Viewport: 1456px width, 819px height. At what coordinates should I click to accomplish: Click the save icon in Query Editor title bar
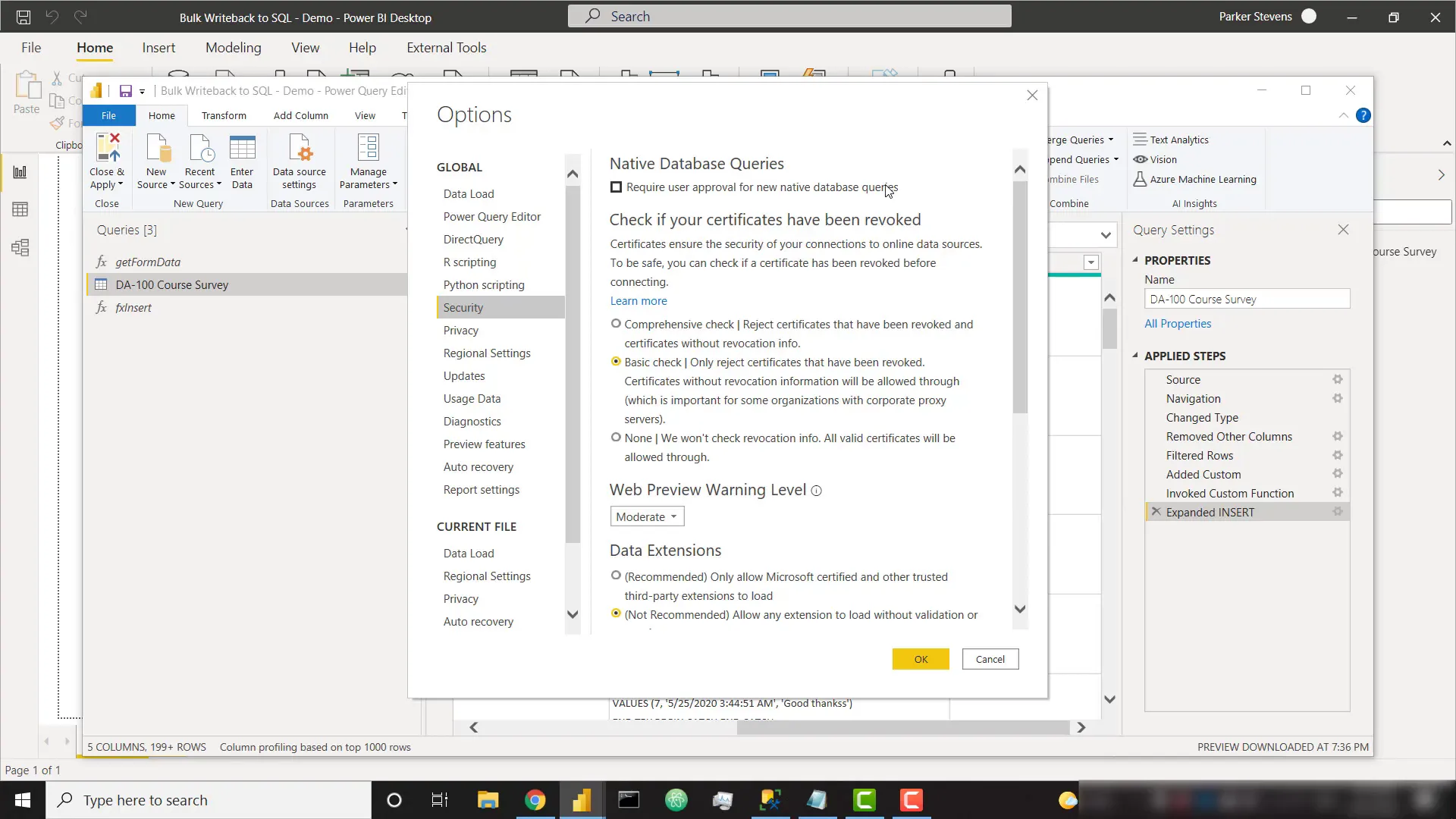pos(126,91)
